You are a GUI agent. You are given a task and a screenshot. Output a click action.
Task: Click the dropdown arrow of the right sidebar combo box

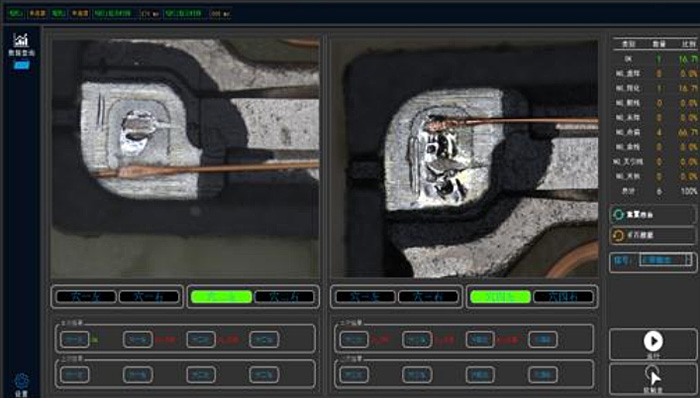(x=688, y=260)
